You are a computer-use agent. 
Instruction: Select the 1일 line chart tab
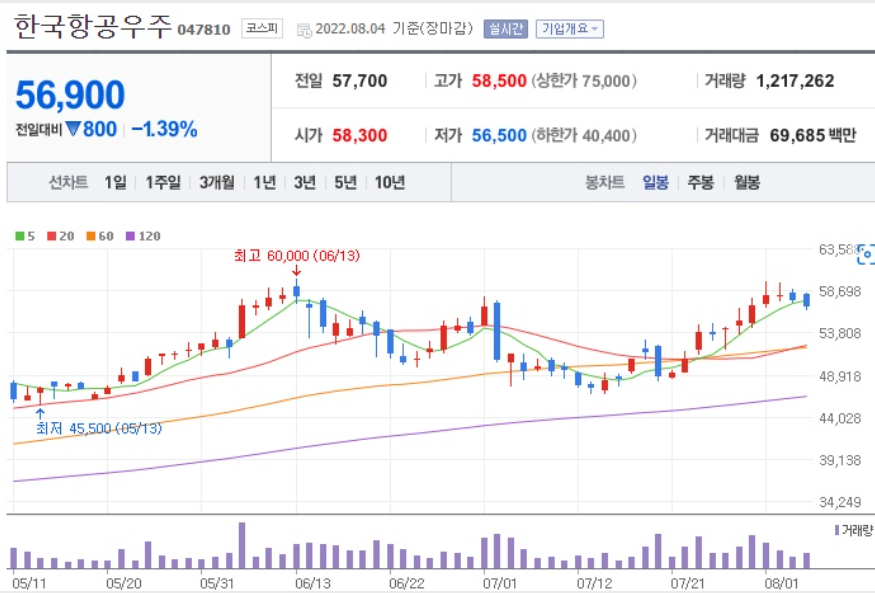[x=116, y=182]
